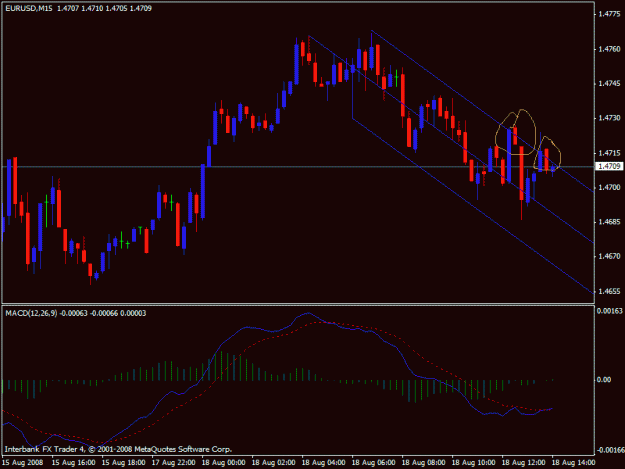Click the 1.4760 price axis label

click(x=609, y=49)
